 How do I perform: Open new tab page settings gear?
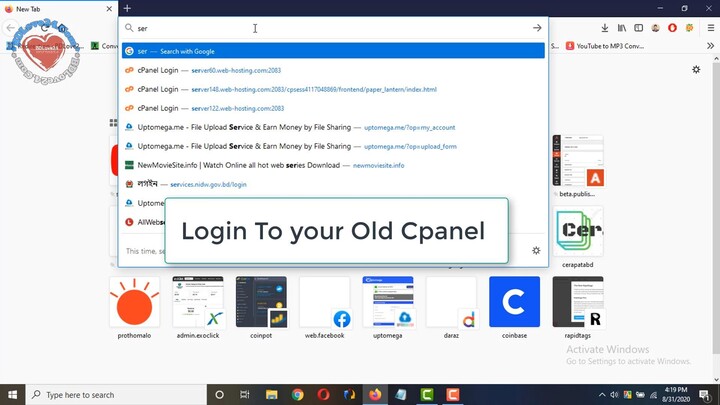coord(696,69)
